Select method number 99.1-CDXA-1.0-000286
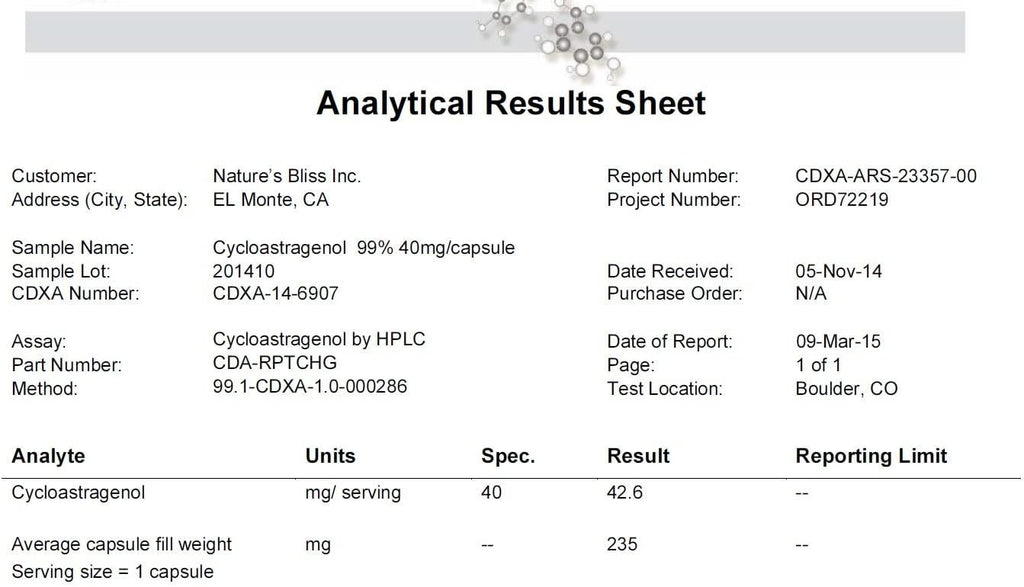1024x587 pixels. coord(310,386)
